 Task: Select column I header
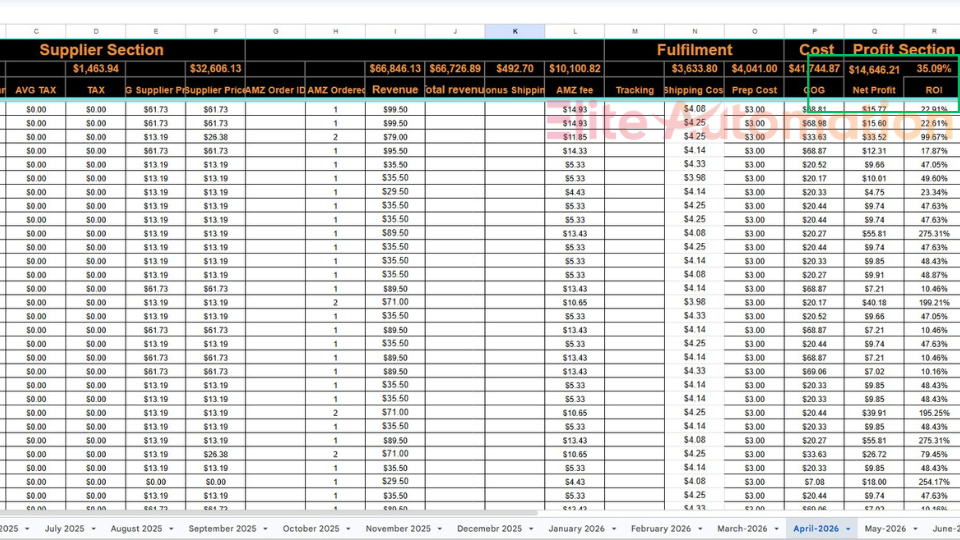click(x=395, y=31)
